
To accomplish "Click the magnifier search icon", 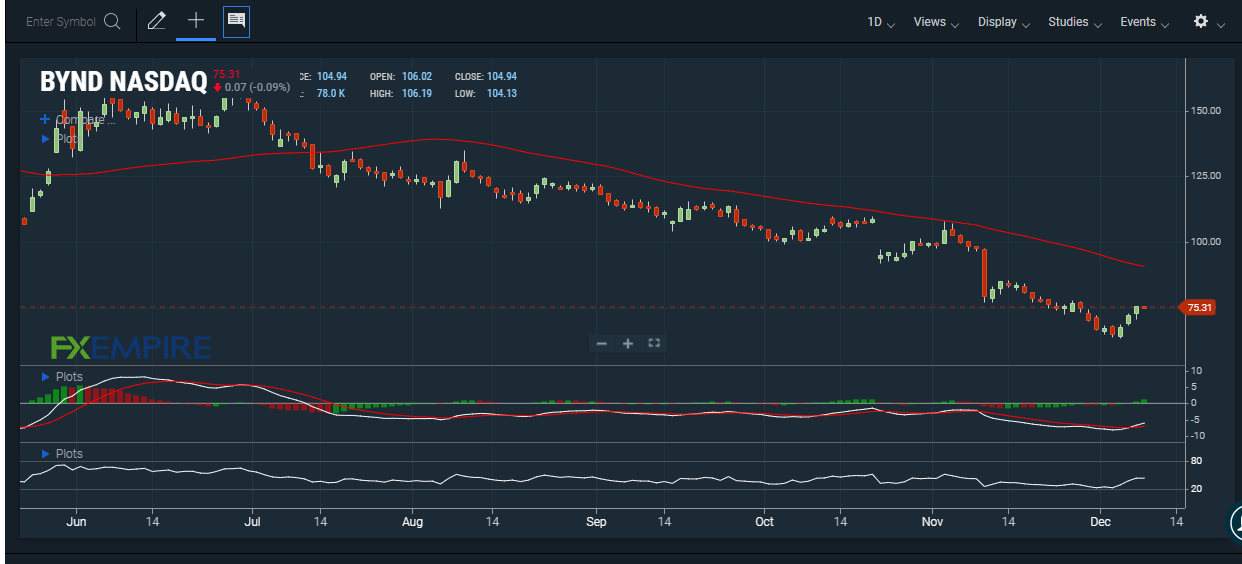I will tap(112, 22).
